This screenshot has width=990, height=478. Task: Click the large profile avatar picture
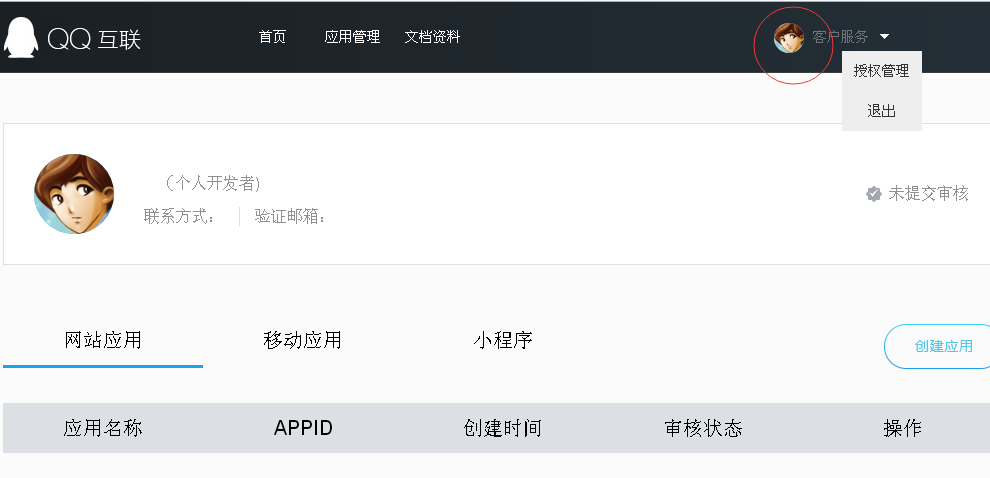(x=74, y=194)
